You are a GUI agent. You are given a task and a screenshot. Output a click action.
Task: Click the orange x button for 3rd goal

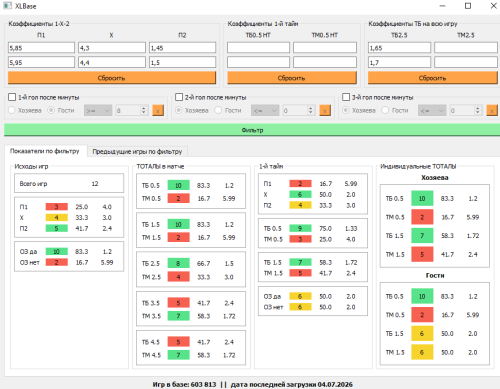coord(492,110)
